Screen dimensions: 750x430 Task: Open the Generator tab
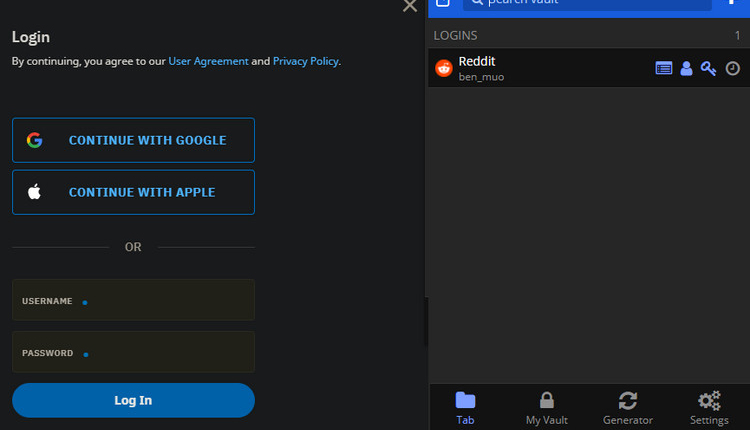coord(628,407)
